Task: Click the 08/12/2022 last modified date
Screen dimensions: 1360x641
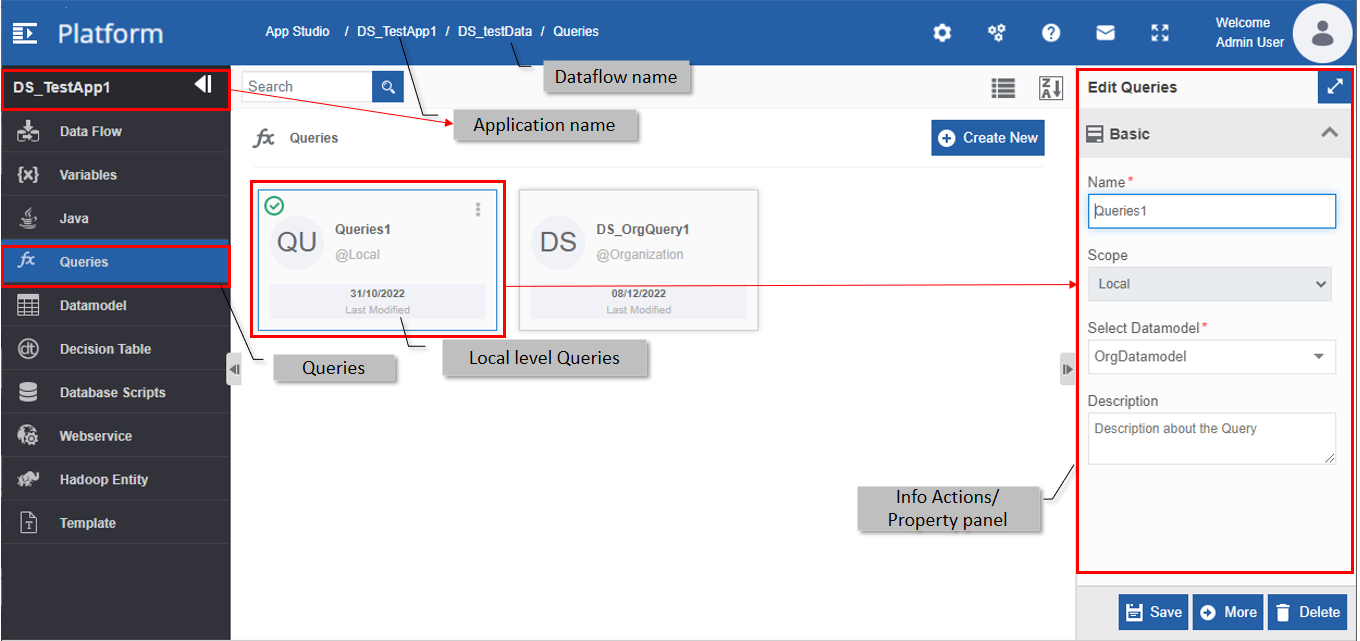Action: coord(638,294)
